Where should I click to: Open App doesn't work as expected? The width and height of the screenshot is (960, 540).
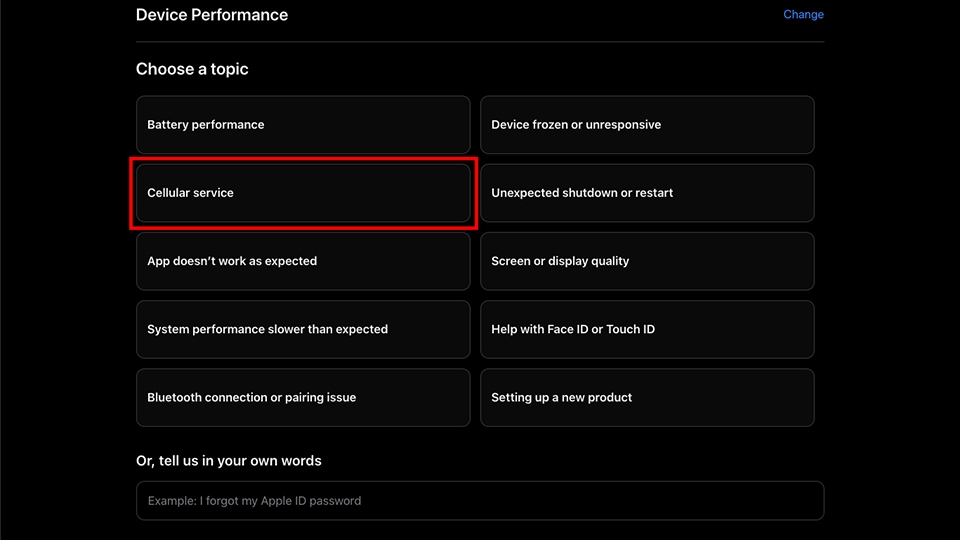pyautogui.click(x=303, y=261)
